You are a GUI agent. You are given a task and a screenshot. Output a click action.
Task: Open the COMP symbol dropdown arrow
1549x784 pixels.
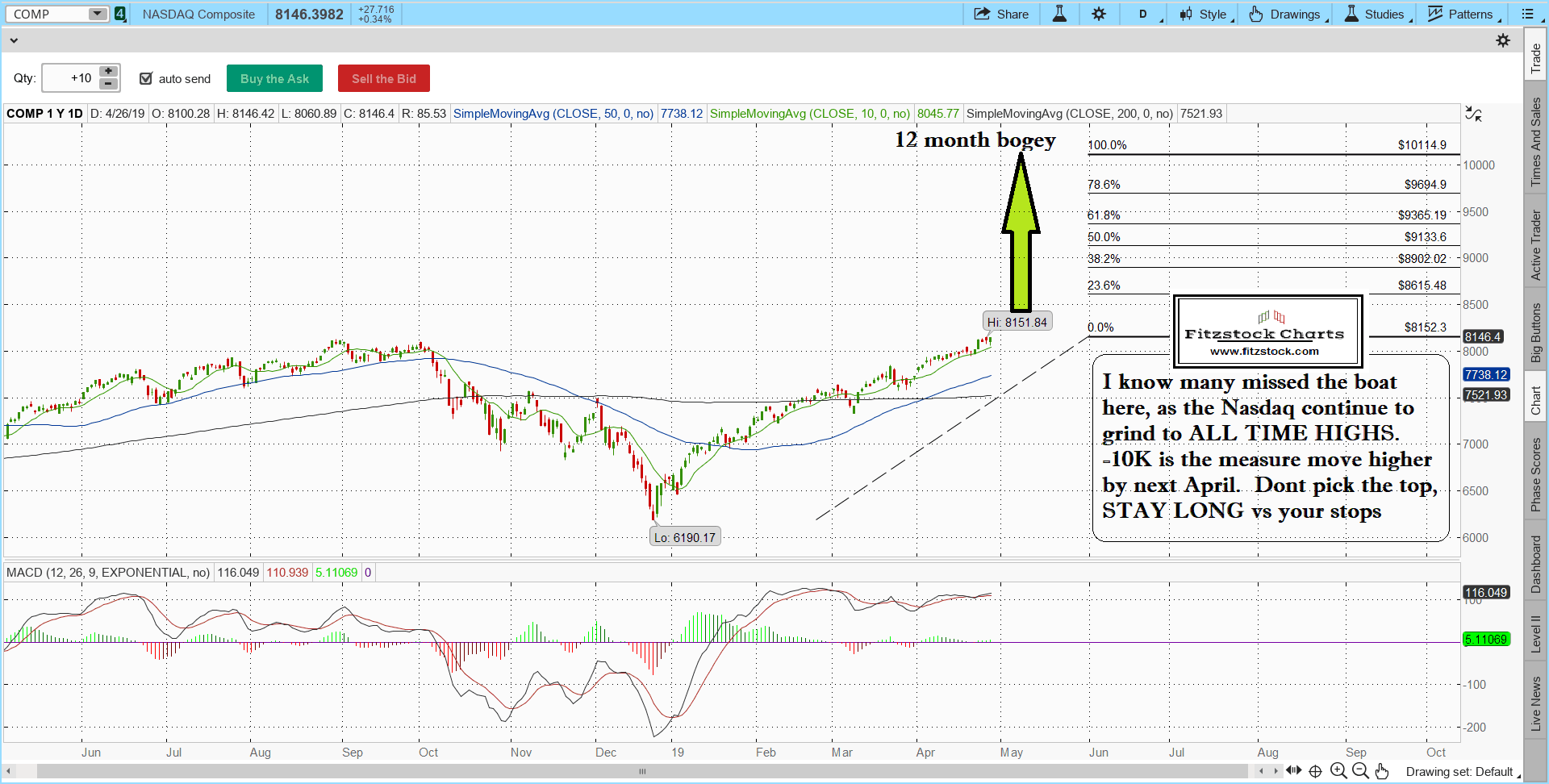pos(97,14)
